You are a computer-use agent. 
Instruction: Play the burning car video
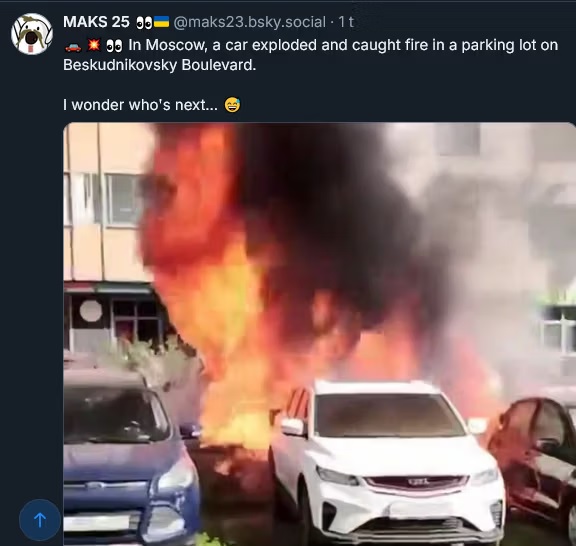click(x=320, y=334)
